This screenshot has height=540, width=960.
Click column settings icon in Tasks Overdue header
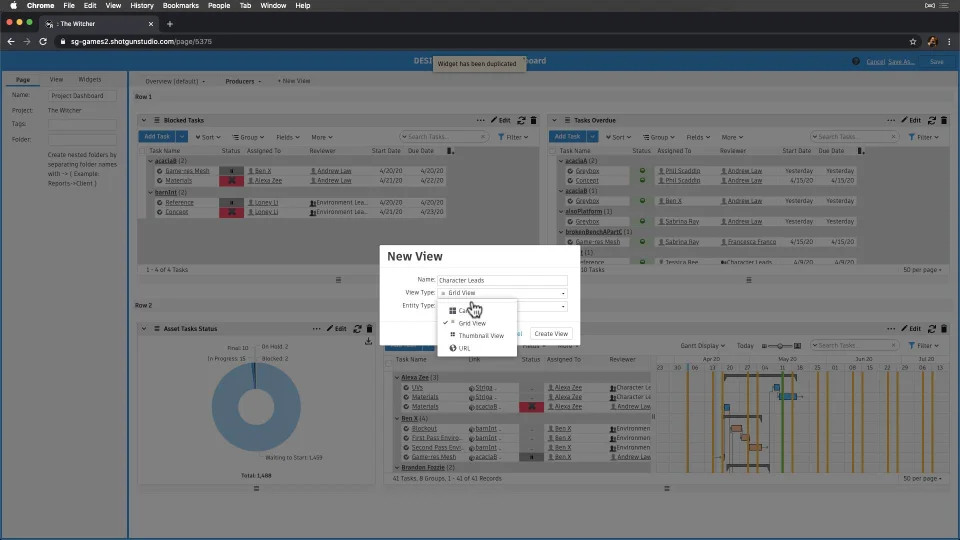(x=861, y=151)
